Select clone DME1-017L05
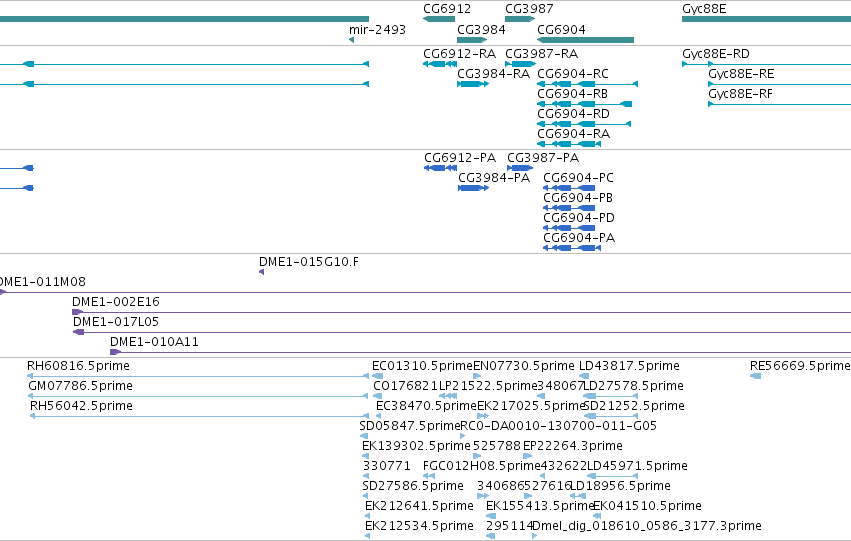Viewport: 851px width, 541px height. [462, 333]
